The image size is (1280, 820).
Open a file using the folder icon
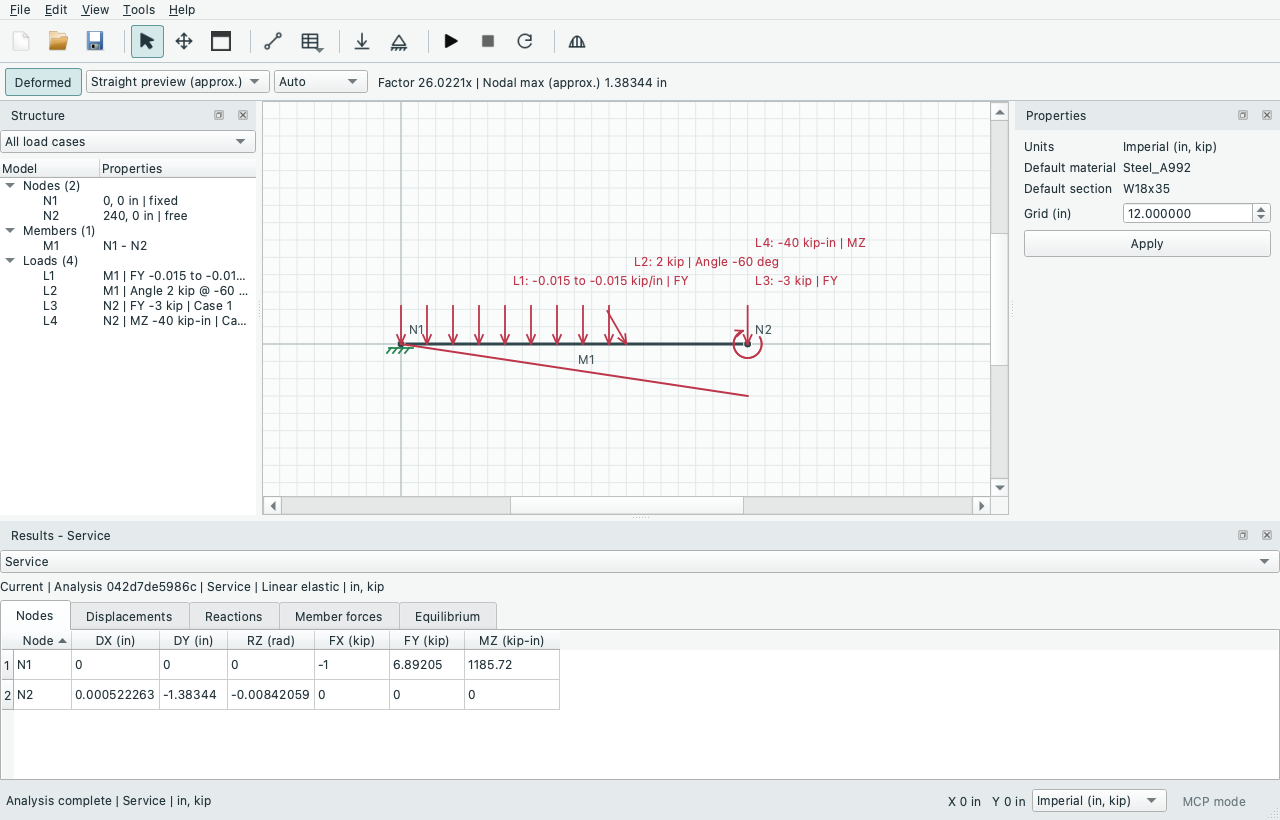[x=58, y=41]
